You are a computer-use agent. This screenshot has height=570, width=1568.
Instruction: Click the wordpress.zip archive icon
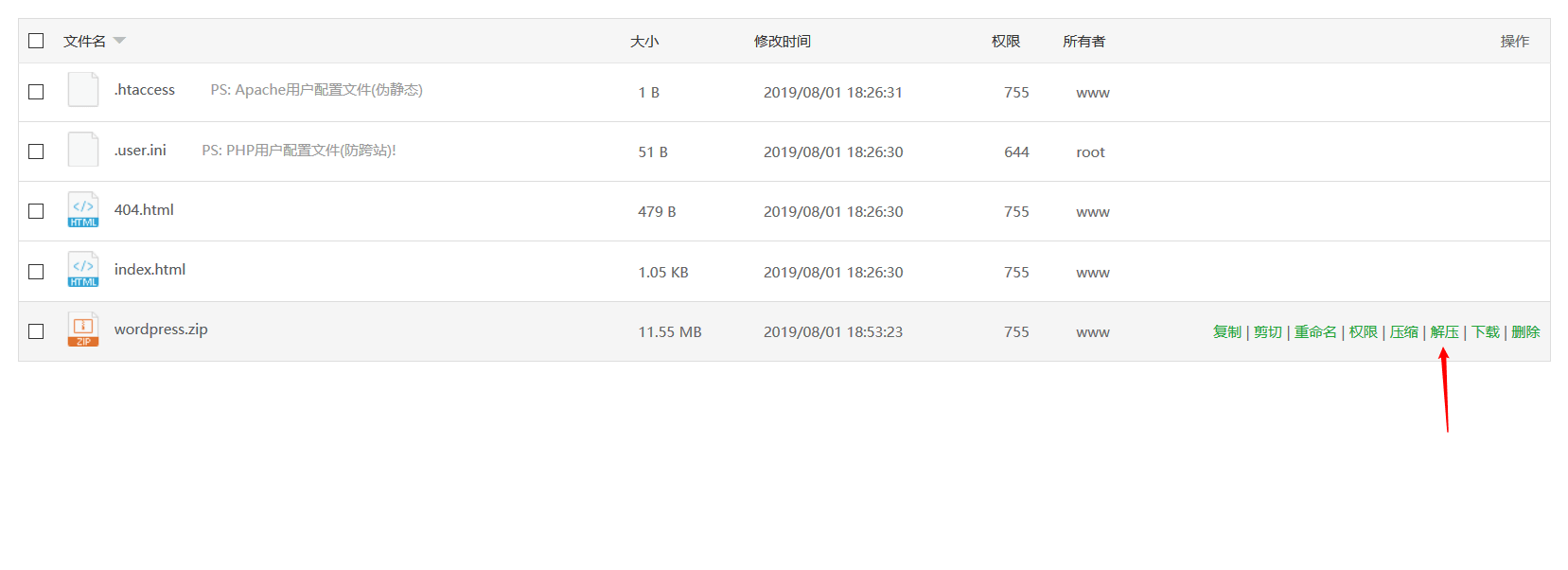(83, 330)
